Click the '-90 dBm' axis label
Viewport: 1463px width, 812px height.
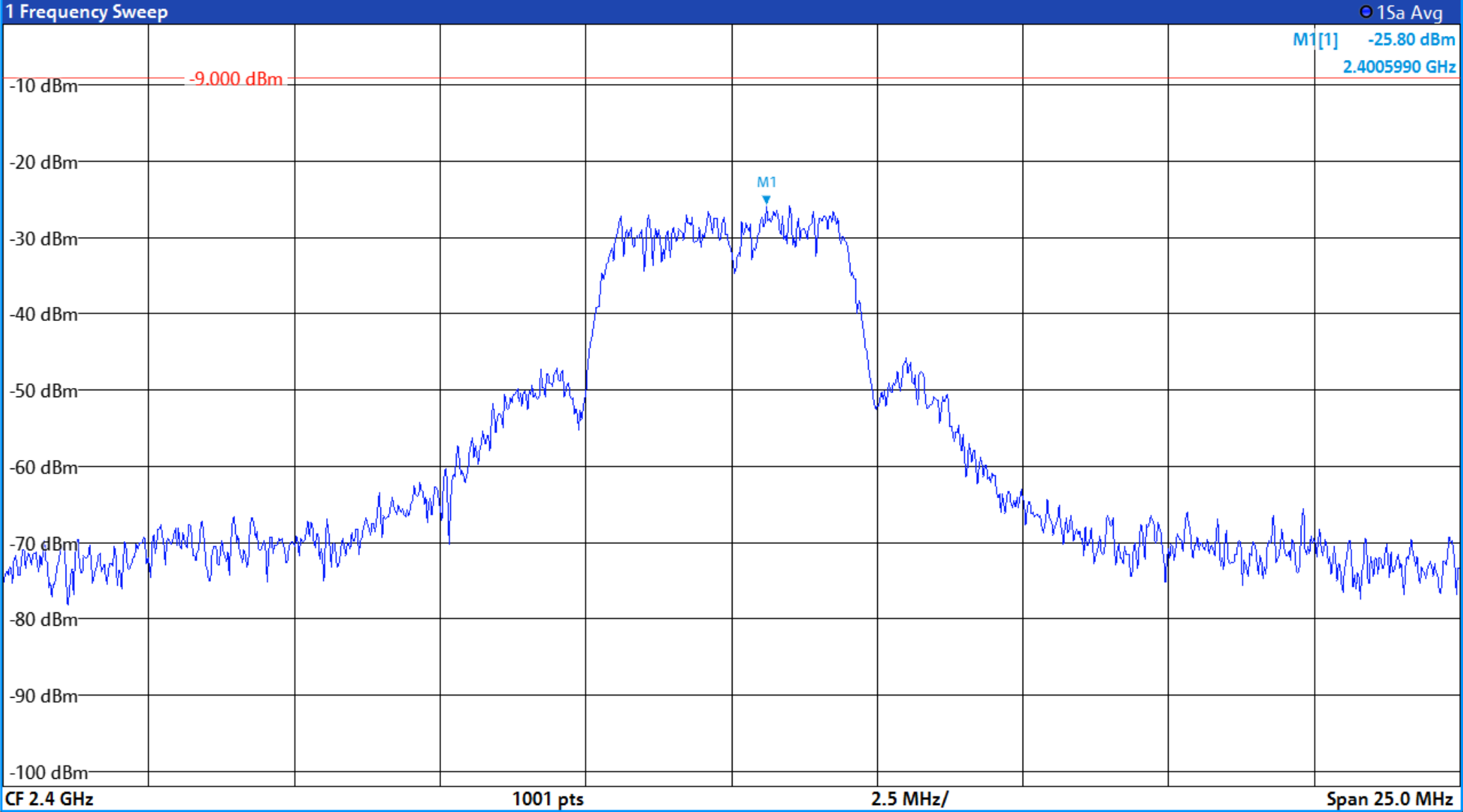coord(43,697)
